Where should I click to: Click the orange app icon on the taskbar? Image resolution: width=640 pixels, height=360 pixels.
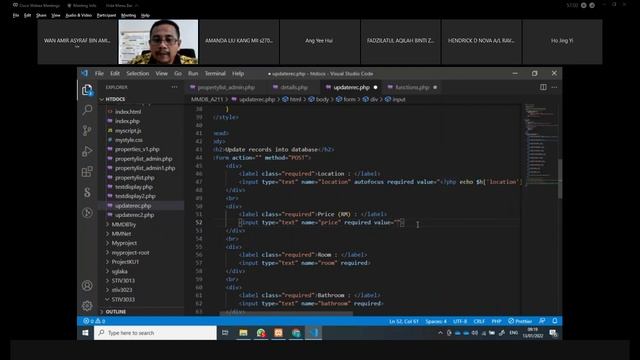pyautogui.click(x=278, y=333)
